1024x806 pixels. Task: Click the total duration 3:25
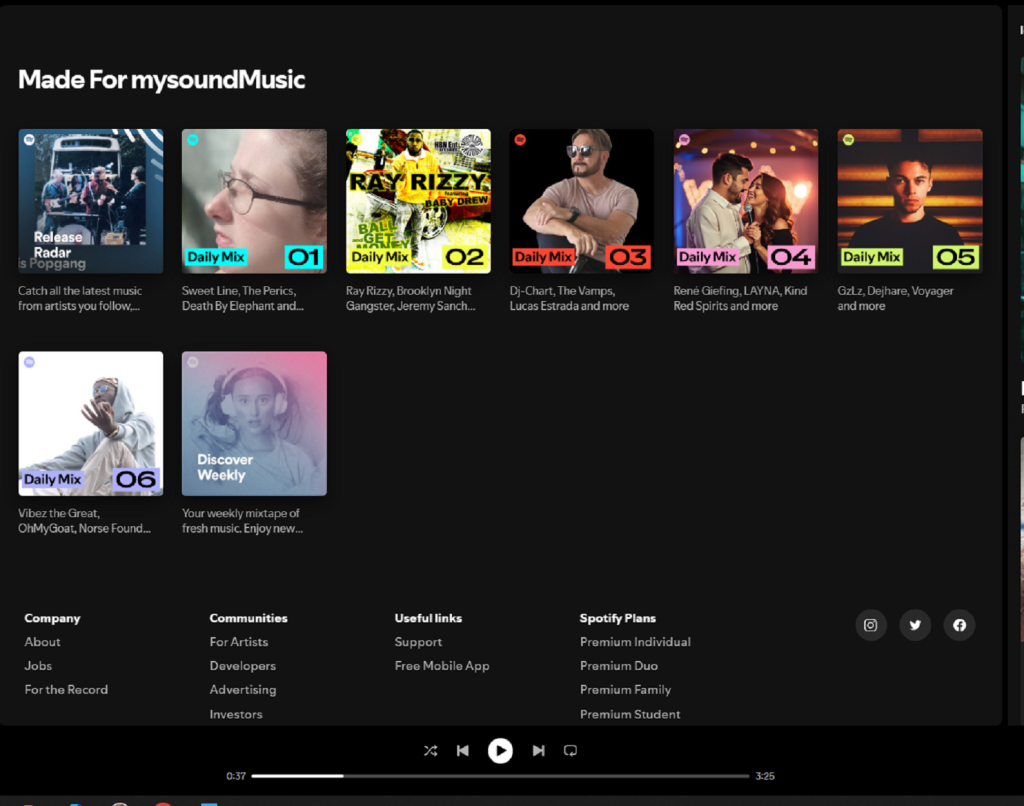pyautogui.click(x=765, y=776)
